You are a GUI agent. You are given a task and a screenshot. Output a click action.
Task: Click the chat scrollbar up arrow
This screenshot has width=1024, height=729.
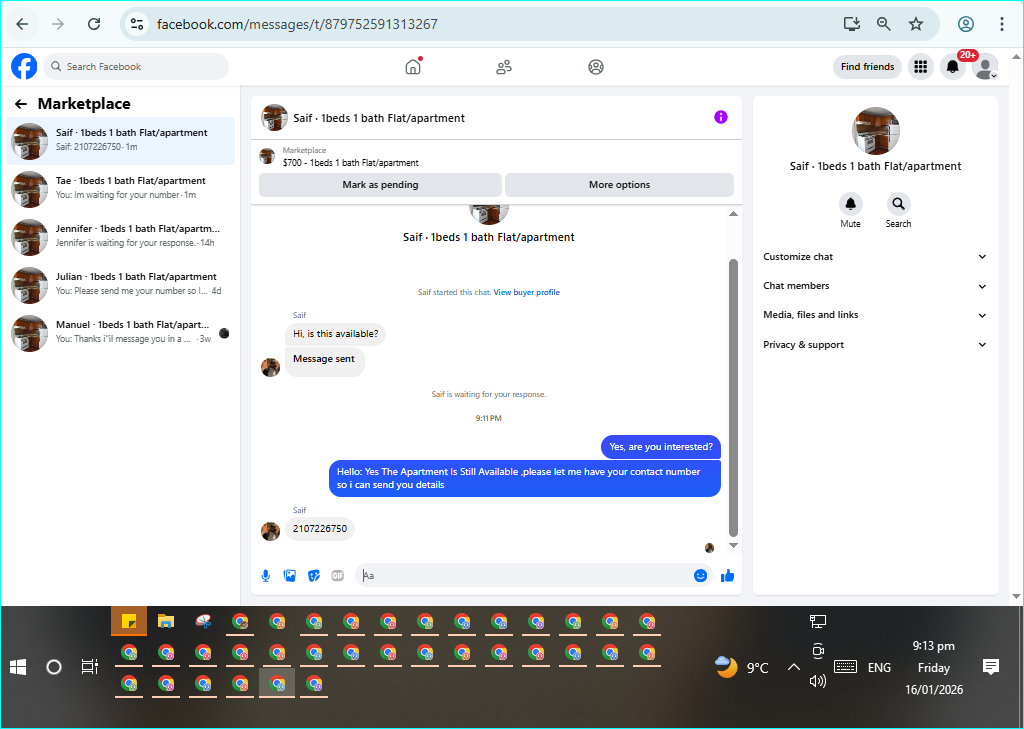pos(733,214)
